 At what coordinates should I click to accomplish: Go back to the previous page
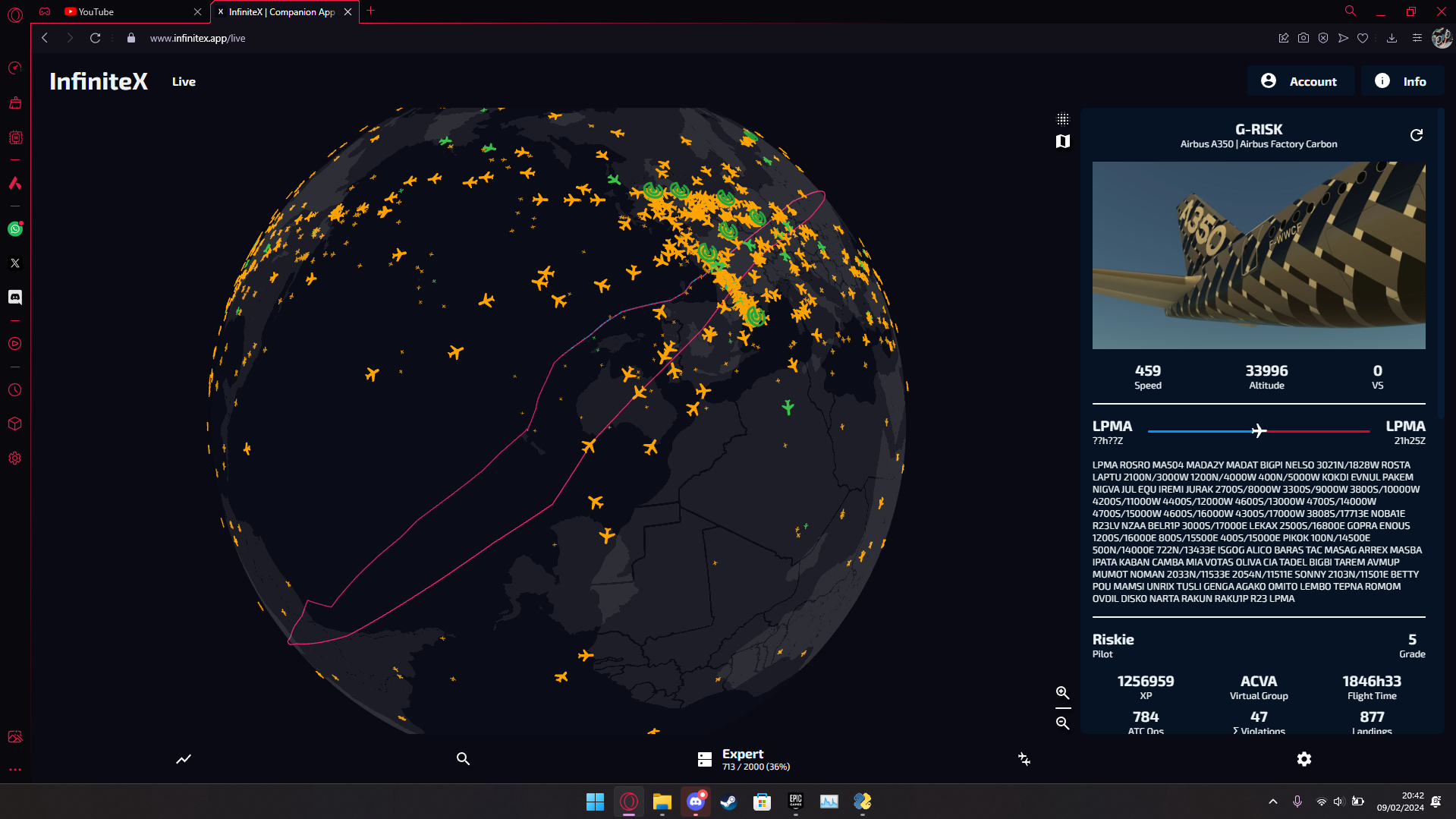click(x=45, y=38)
